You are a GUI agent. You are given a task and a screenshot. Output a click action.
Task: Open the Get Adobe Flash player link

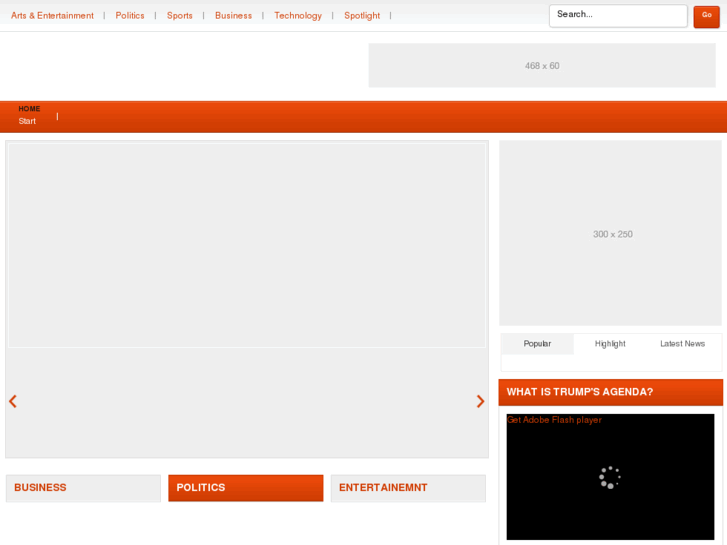point(554,420)
